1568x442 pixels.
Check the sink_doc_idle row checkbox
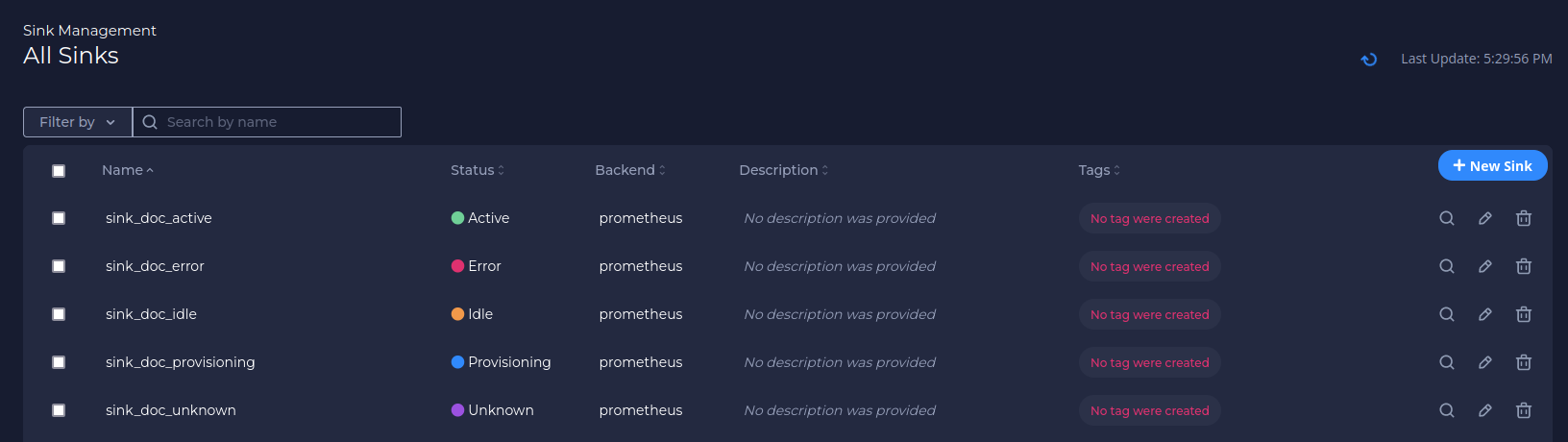pyautogui.click(x=59, y=314)
